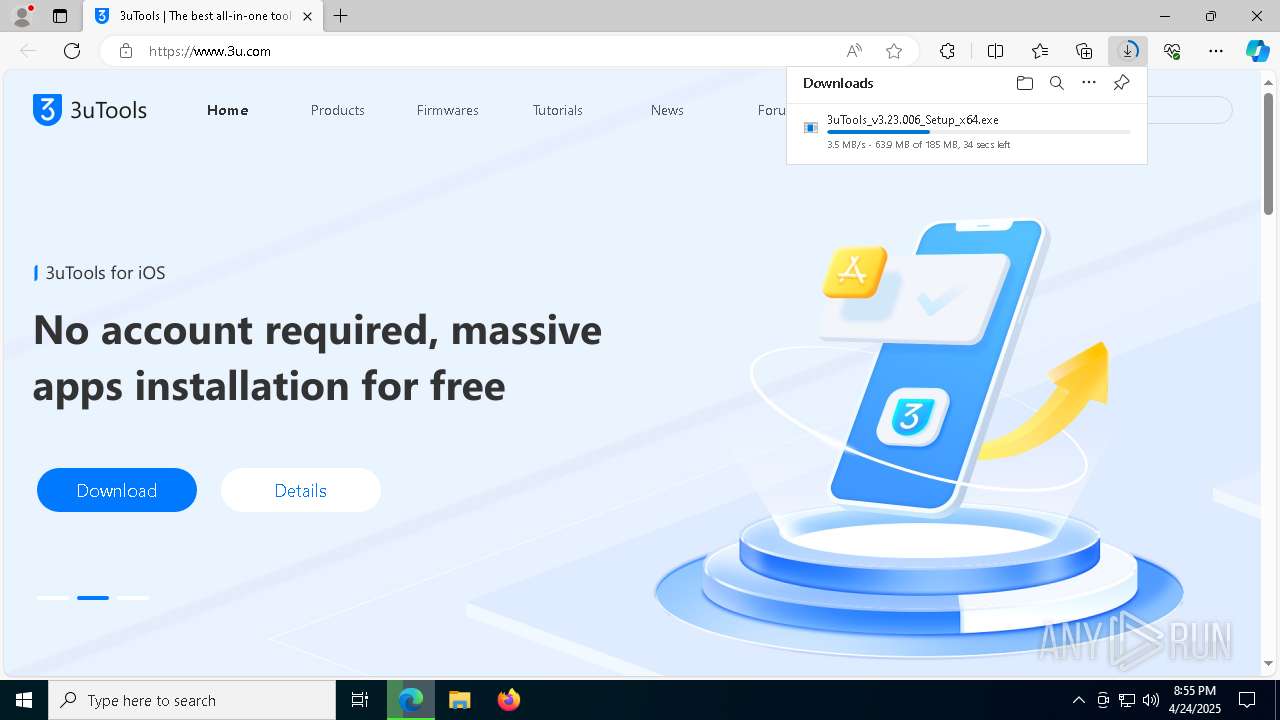Open volume control in system tray
Image resolution: width=1280 pixels, height=720 pixels.
point(1150,700)
